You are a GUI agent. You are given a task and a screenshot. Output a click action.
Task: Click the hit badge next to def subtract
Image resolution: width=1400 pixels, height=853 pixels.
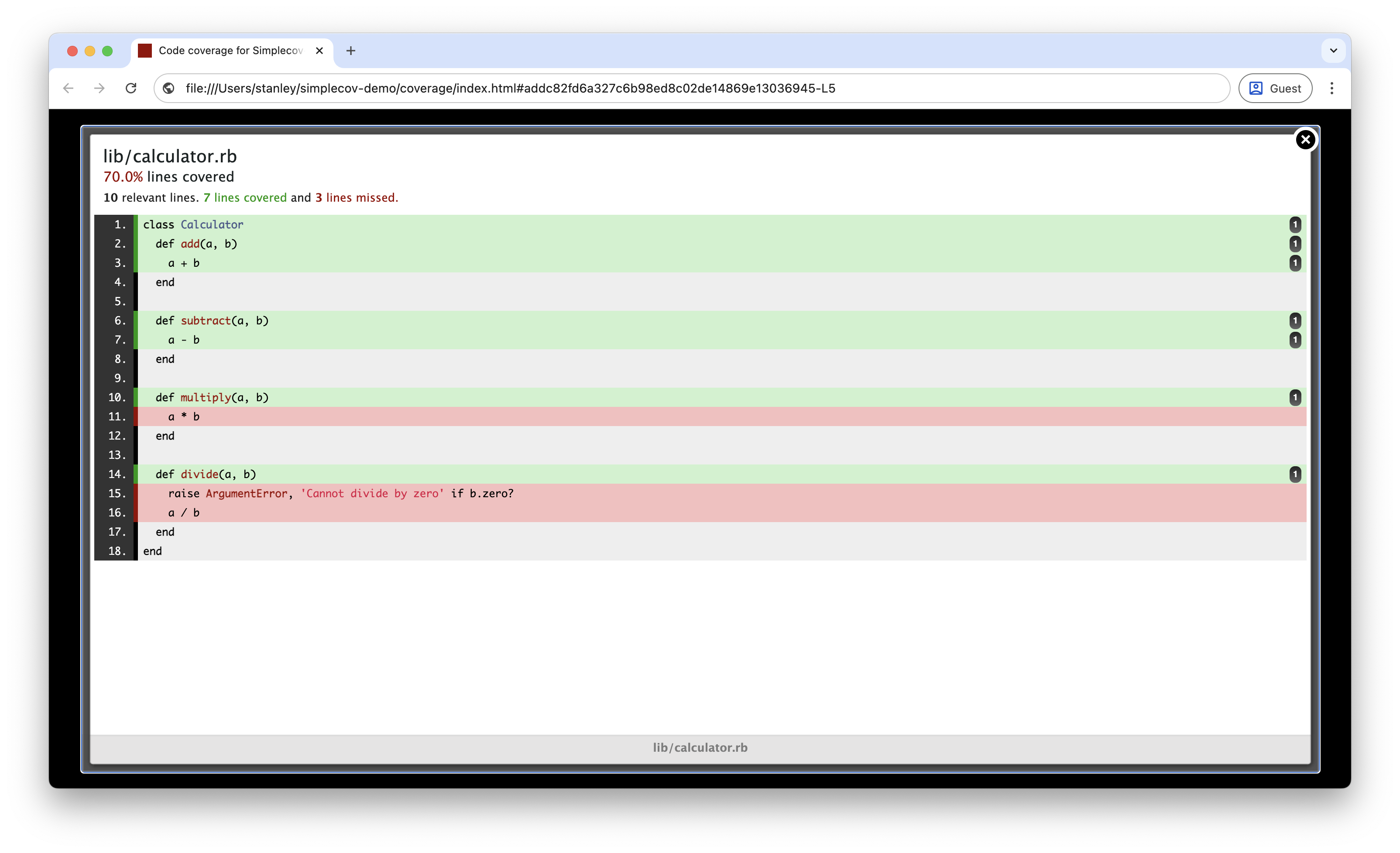(1295, 320)
